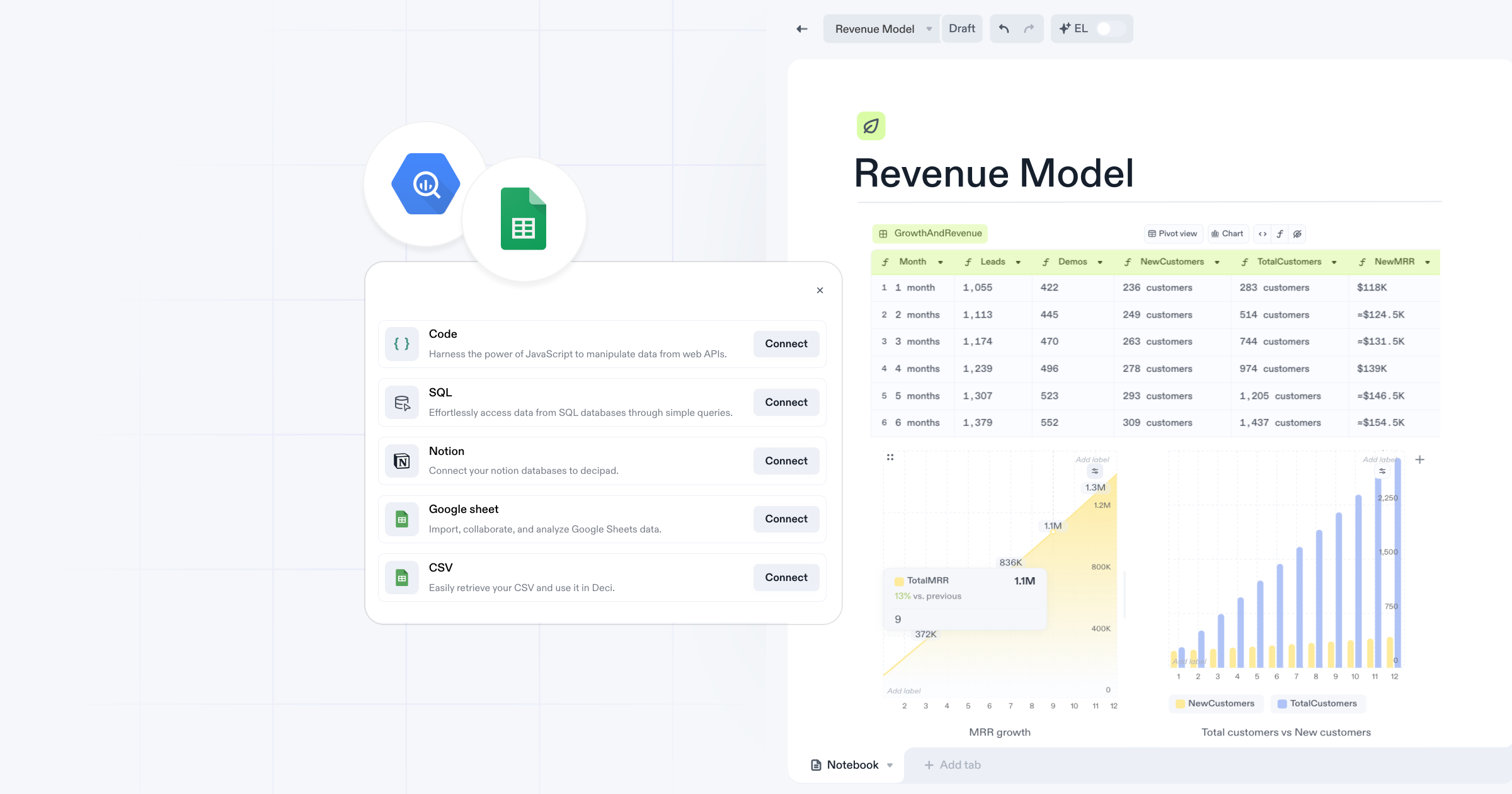Image resolution: width=1512 pixels, height=794 pixels.
Task: Open the Revenue Model dropdown
Action: (929, 29)
